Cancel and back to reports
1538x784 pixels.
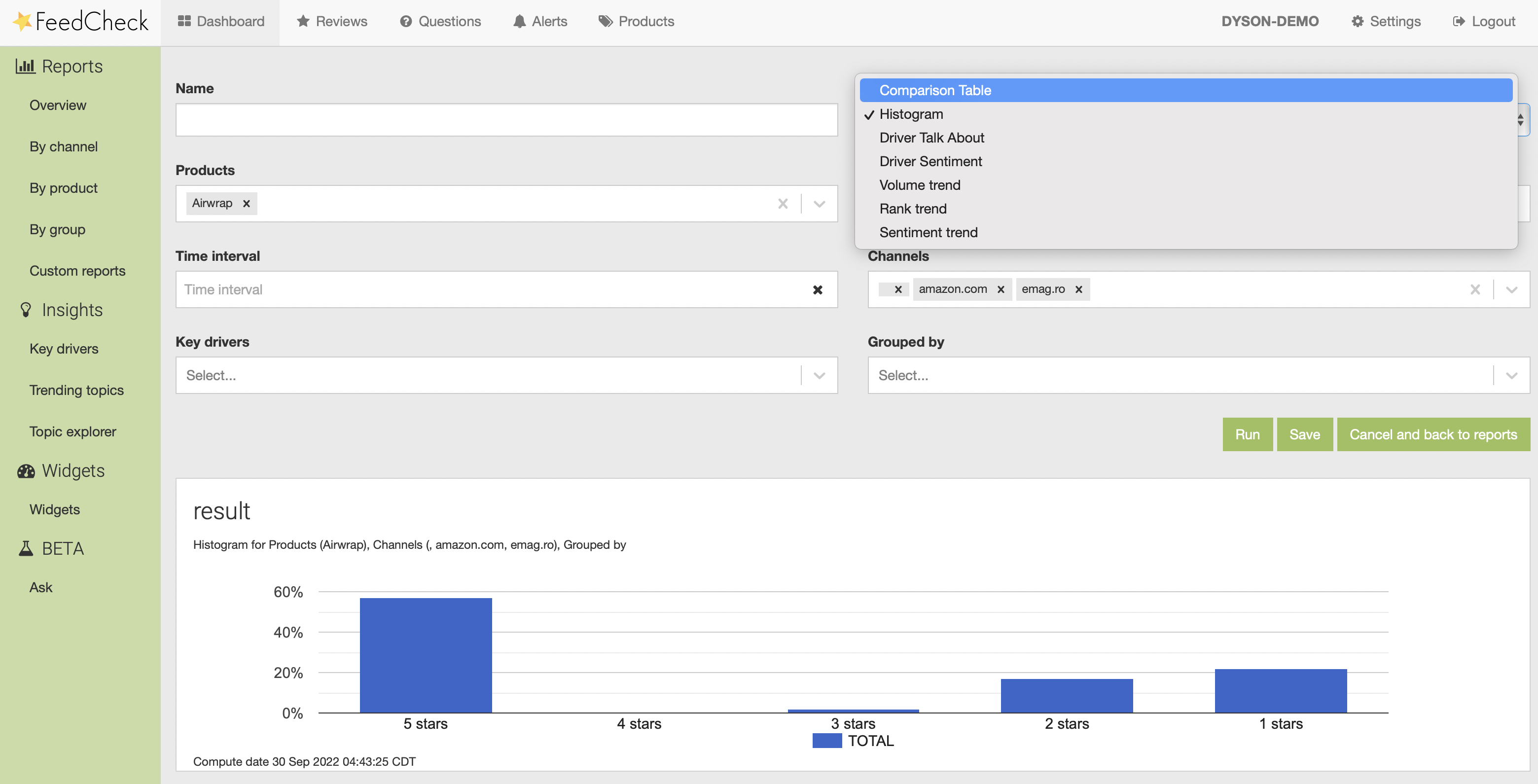point(1433,434)
